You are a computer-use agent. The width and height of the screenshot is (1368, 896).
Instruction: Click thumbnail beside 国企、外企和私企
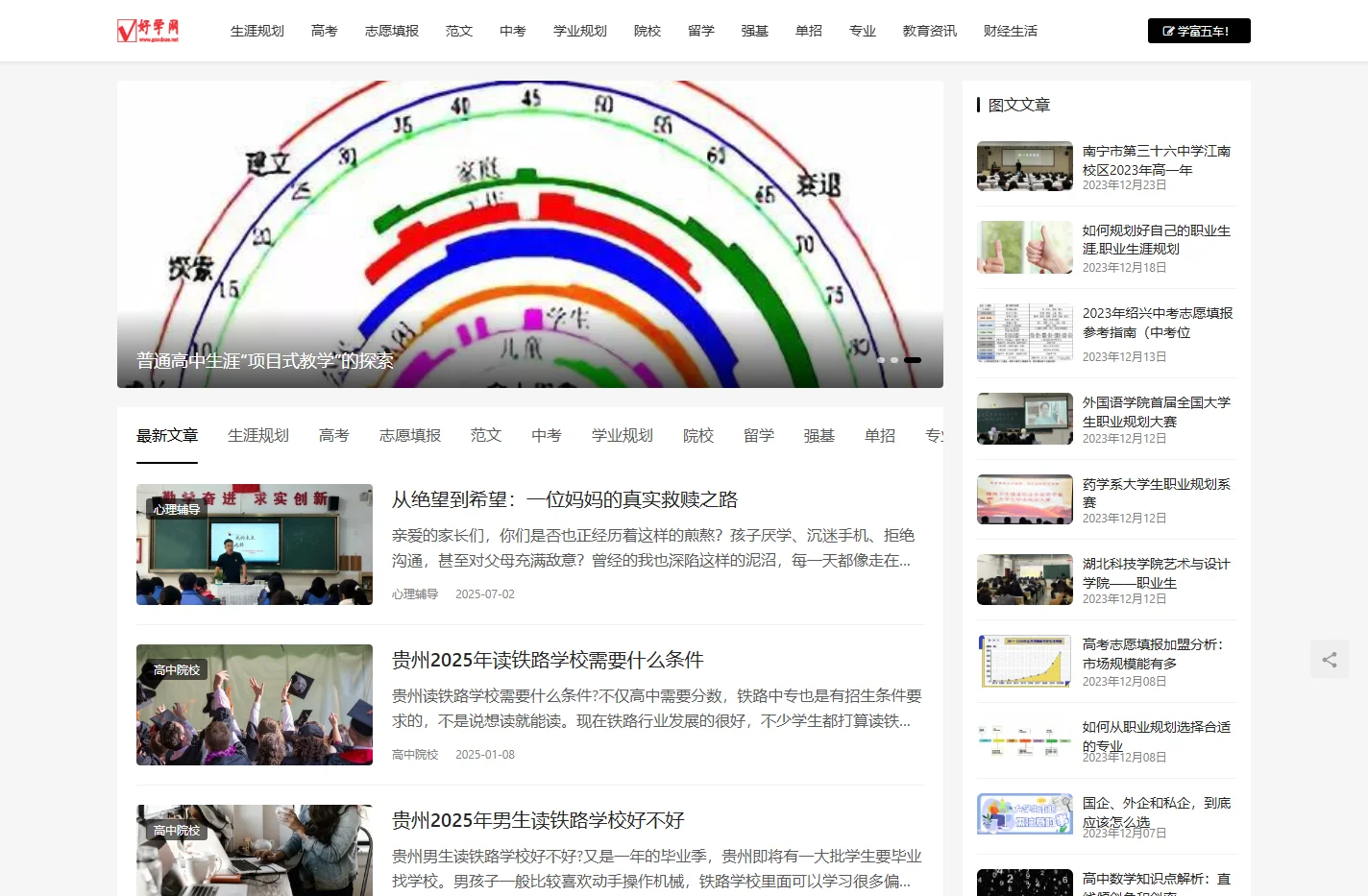click(1025, 814)
